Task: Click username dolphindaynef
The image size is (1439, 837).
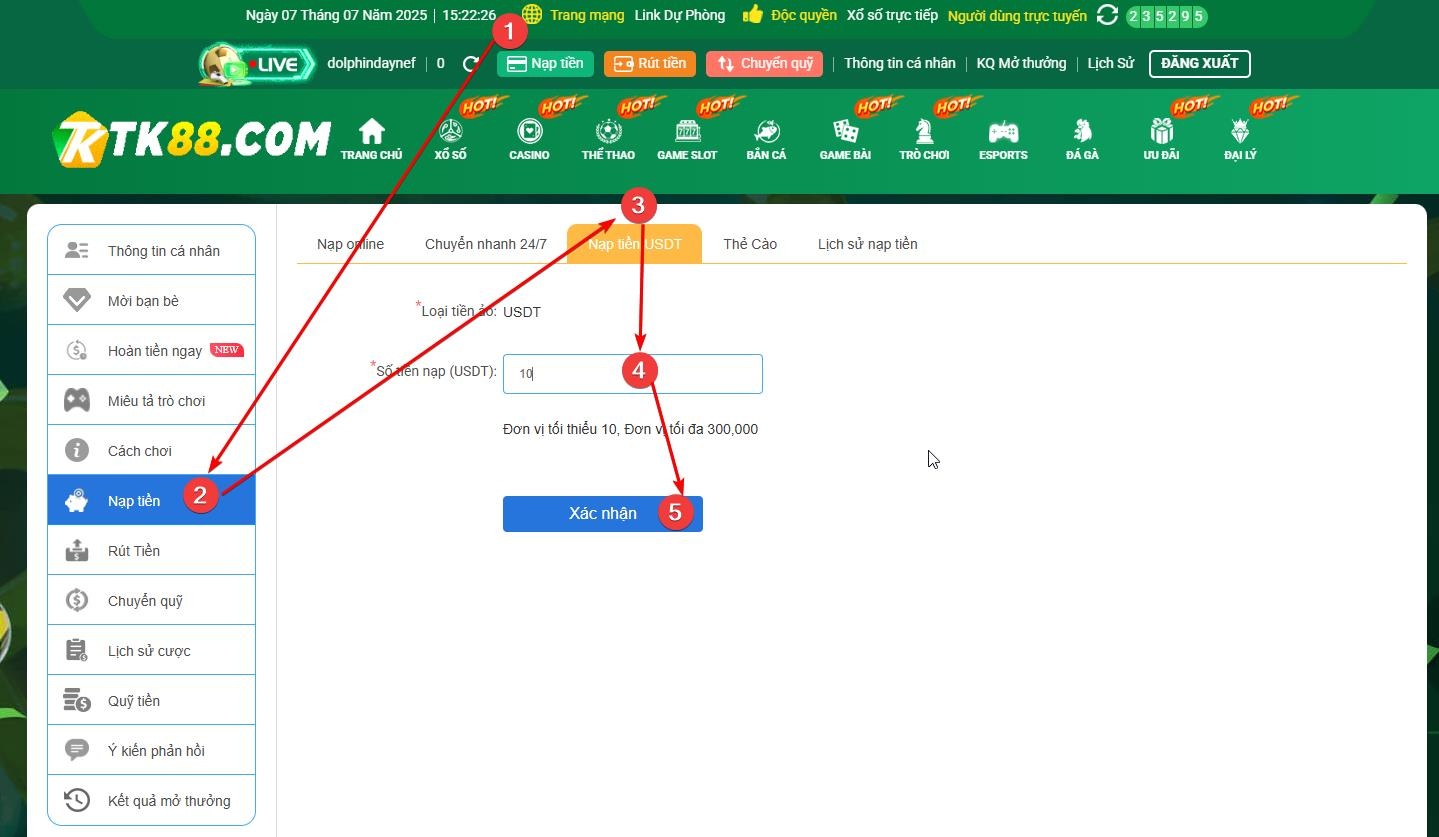Action: 371,63
